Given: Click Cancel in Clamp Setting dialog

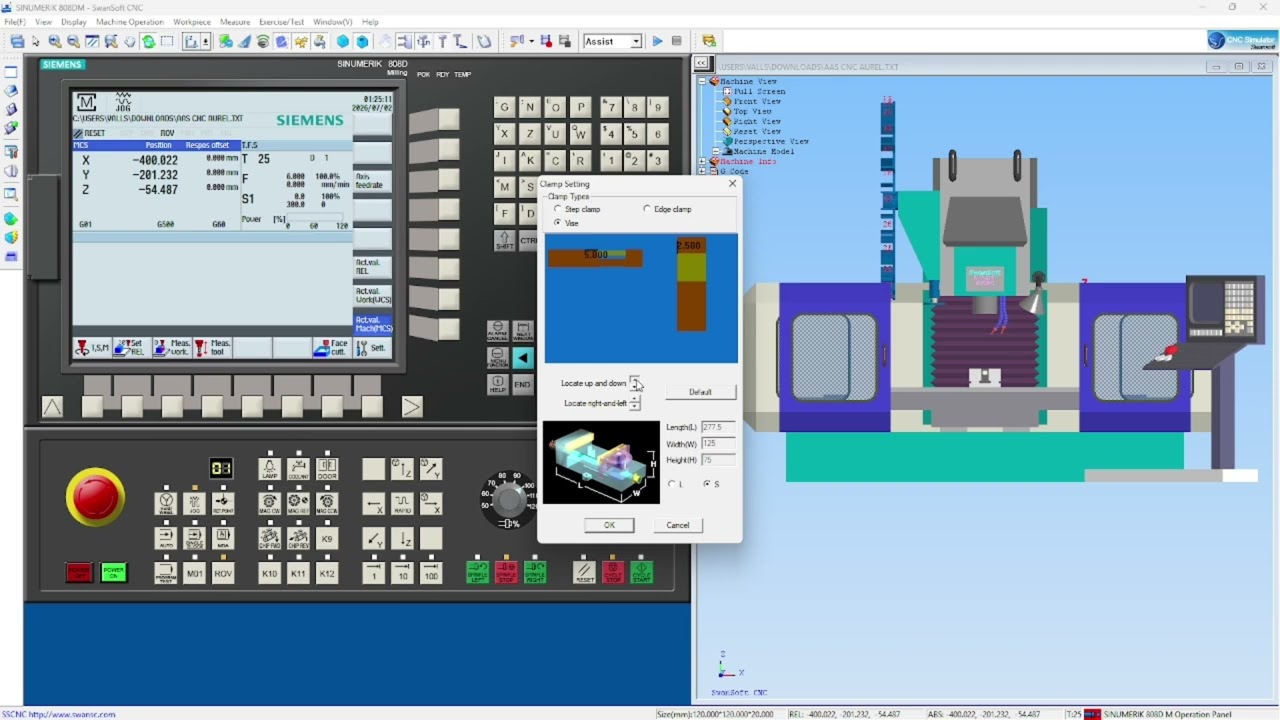Looking at the screenshot, I should pos(678,525).
